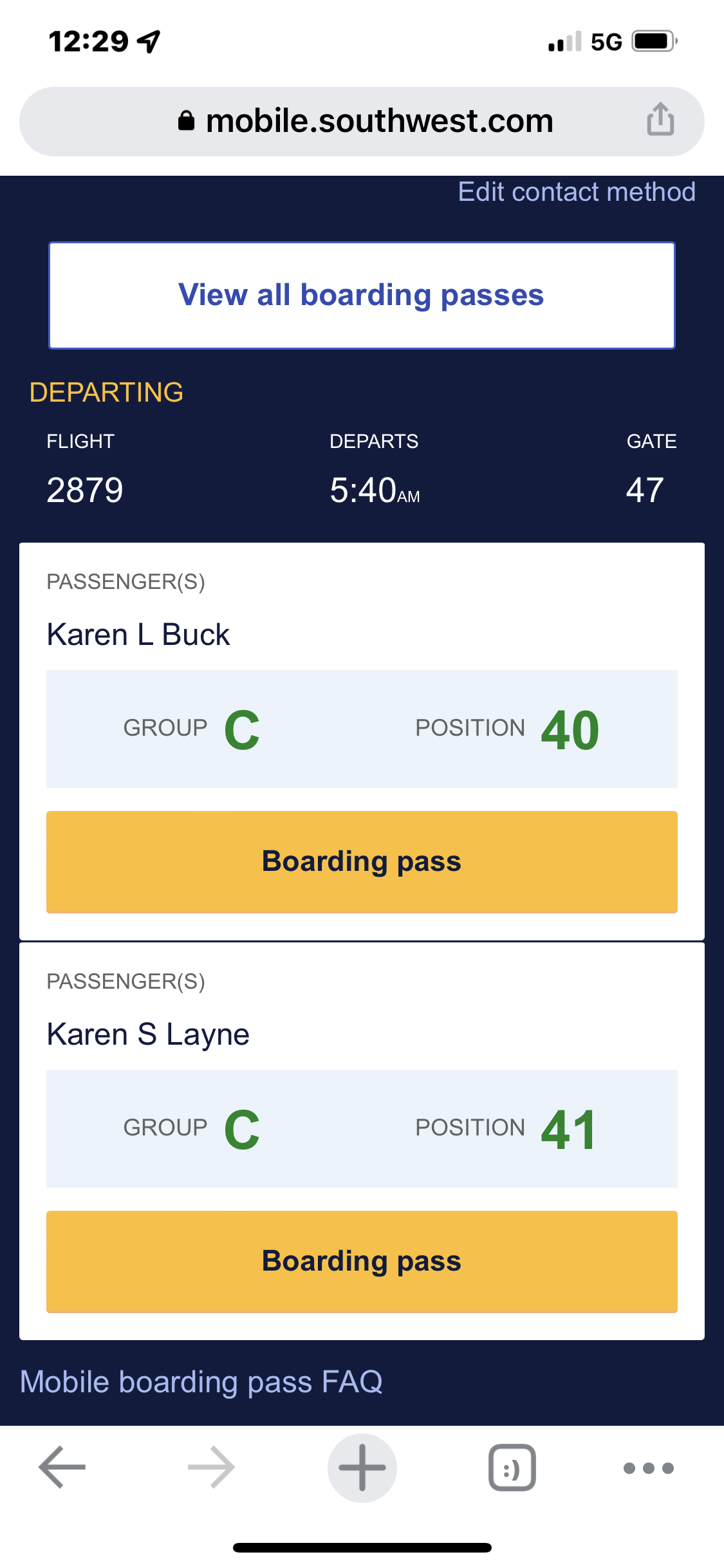Image resolution: width=724 pixels, height=1568 pixels.
Task: Tap the 5:40 AM departure time
Action: [375, 490]
